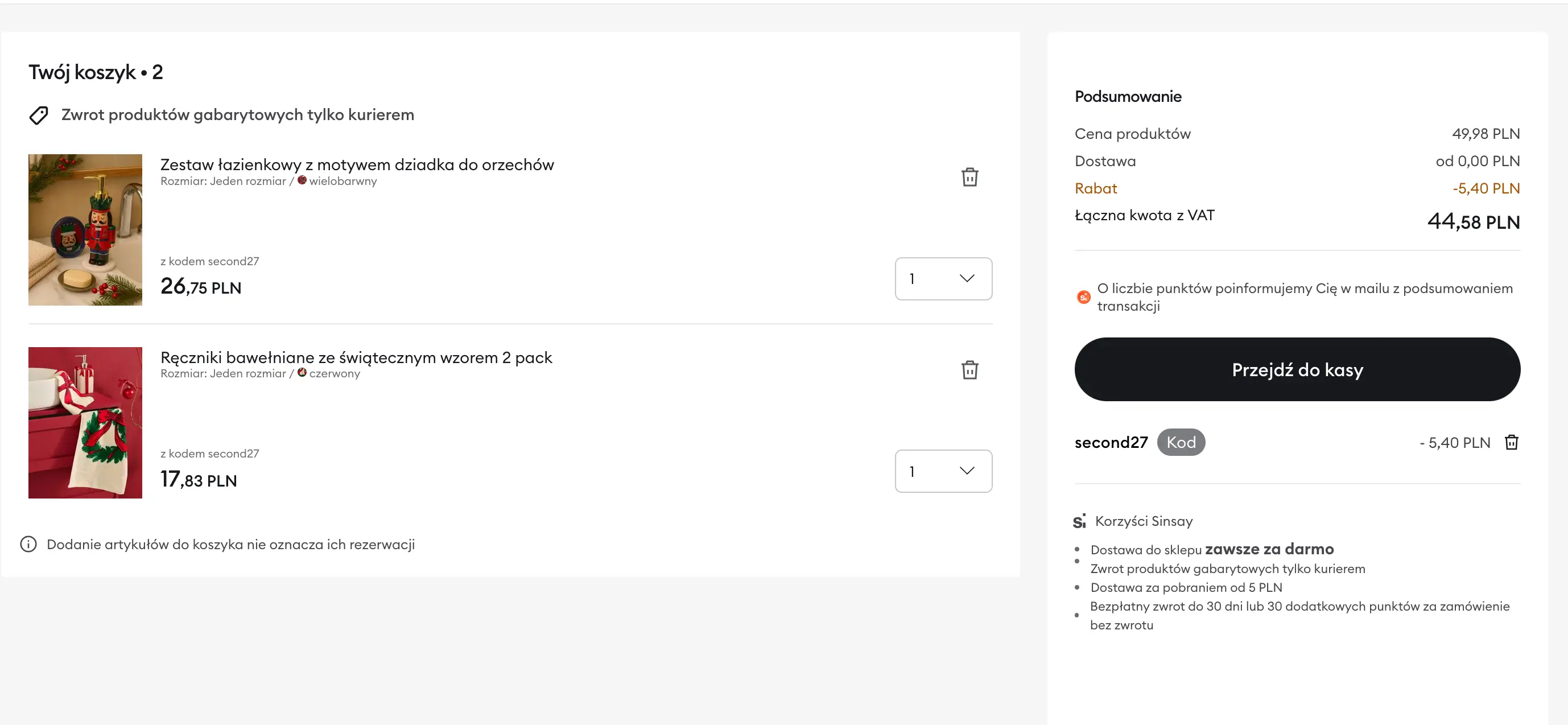This screenshot has width=1568, height=725.
Task: Click the orange Sinsay points icon
Action: pyautogui.click(x=1083, y=297)
